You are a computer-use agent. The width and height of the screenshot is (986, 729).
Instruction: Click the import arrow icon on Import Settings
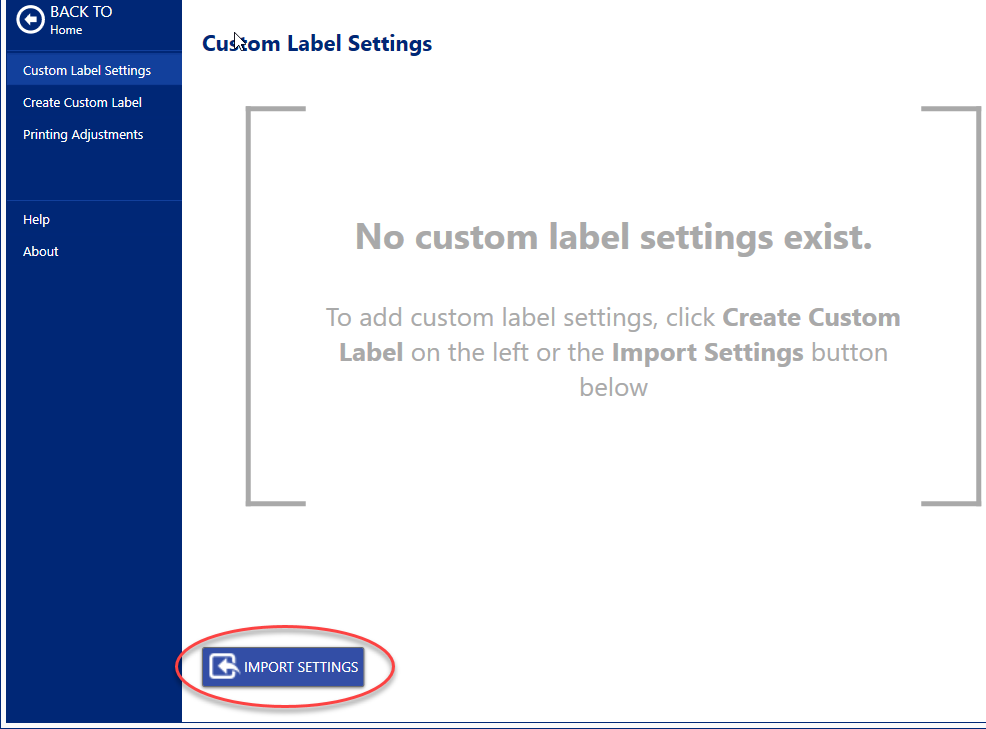224,667
